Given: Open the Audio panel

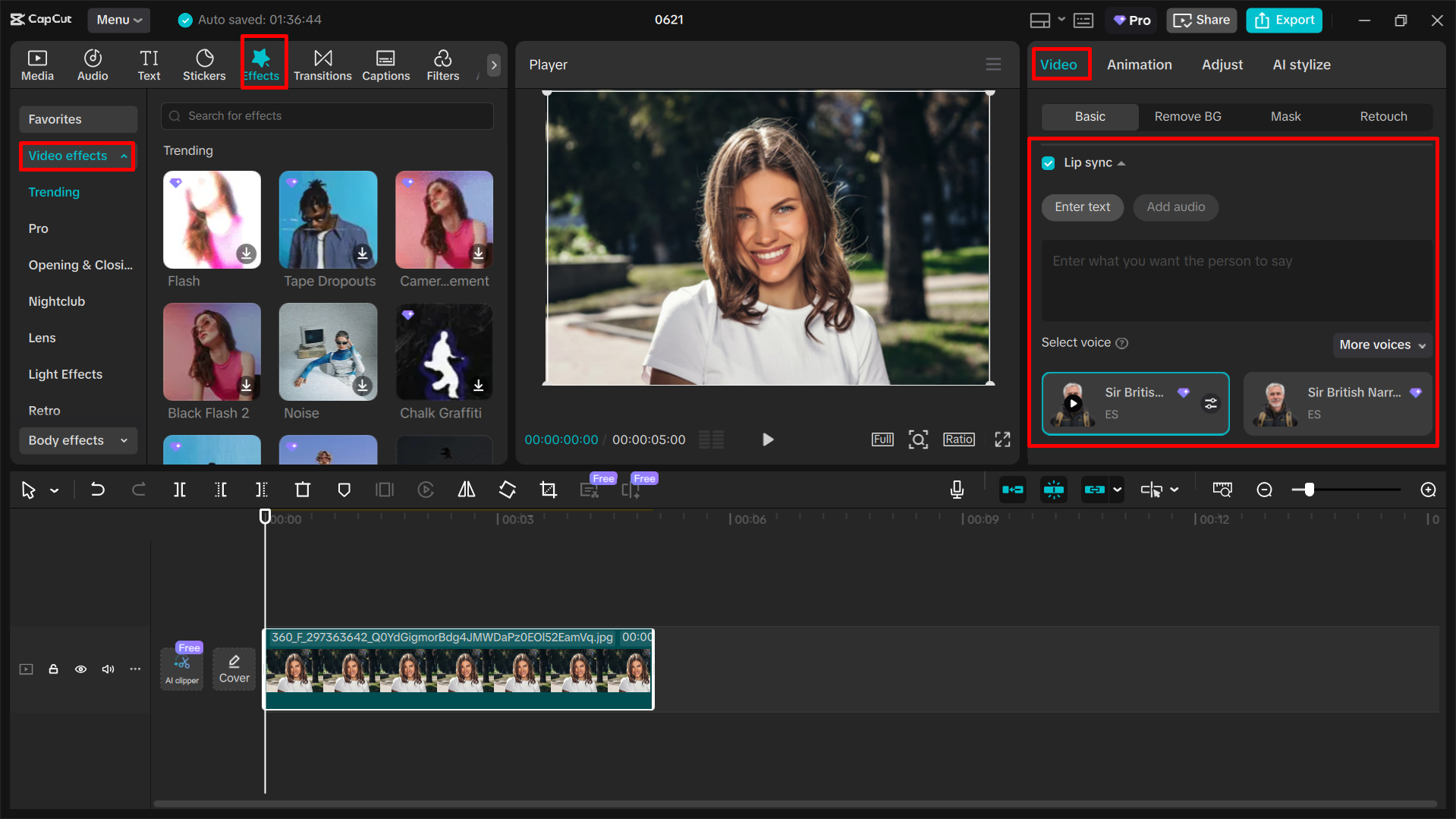Looking at the screenshot, I should coord(92,65).
